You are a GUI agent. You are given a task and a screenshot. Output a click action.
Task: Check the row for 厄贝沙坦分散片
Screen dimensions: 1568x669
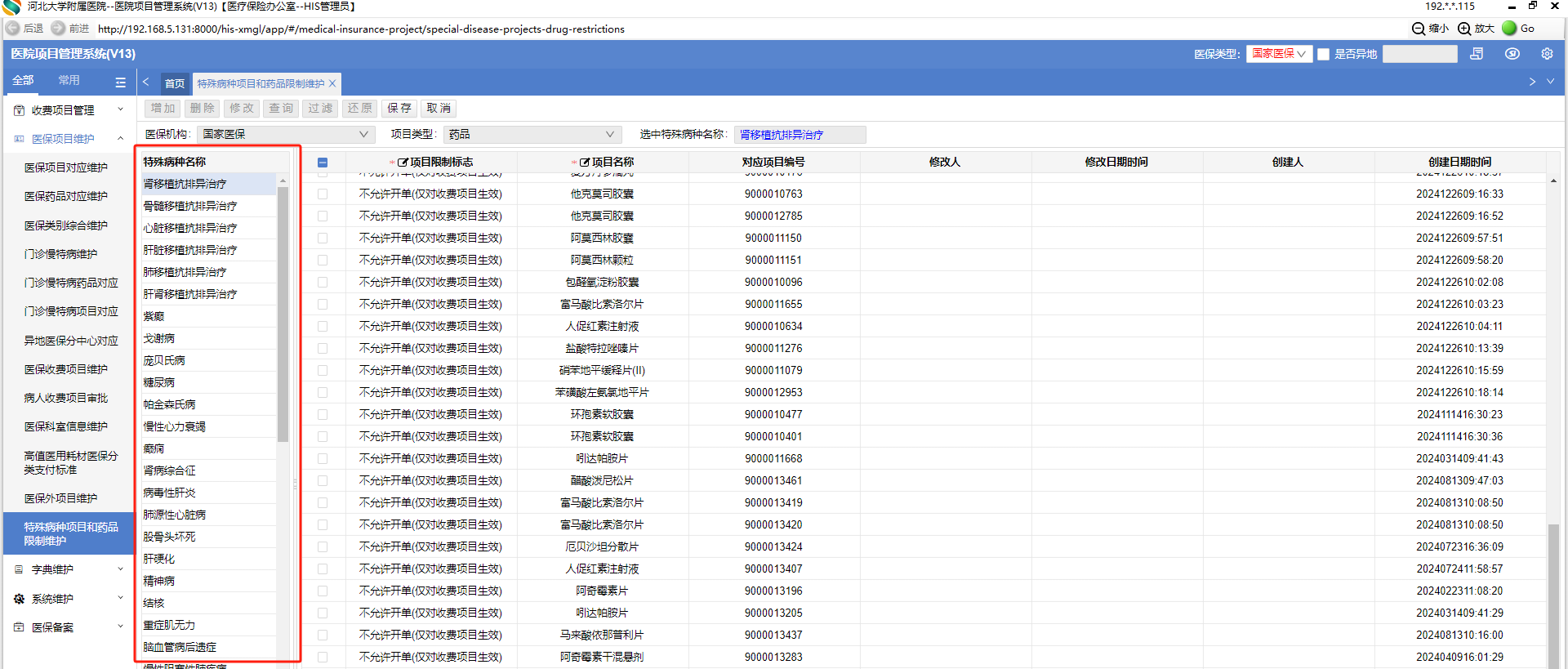323,547
